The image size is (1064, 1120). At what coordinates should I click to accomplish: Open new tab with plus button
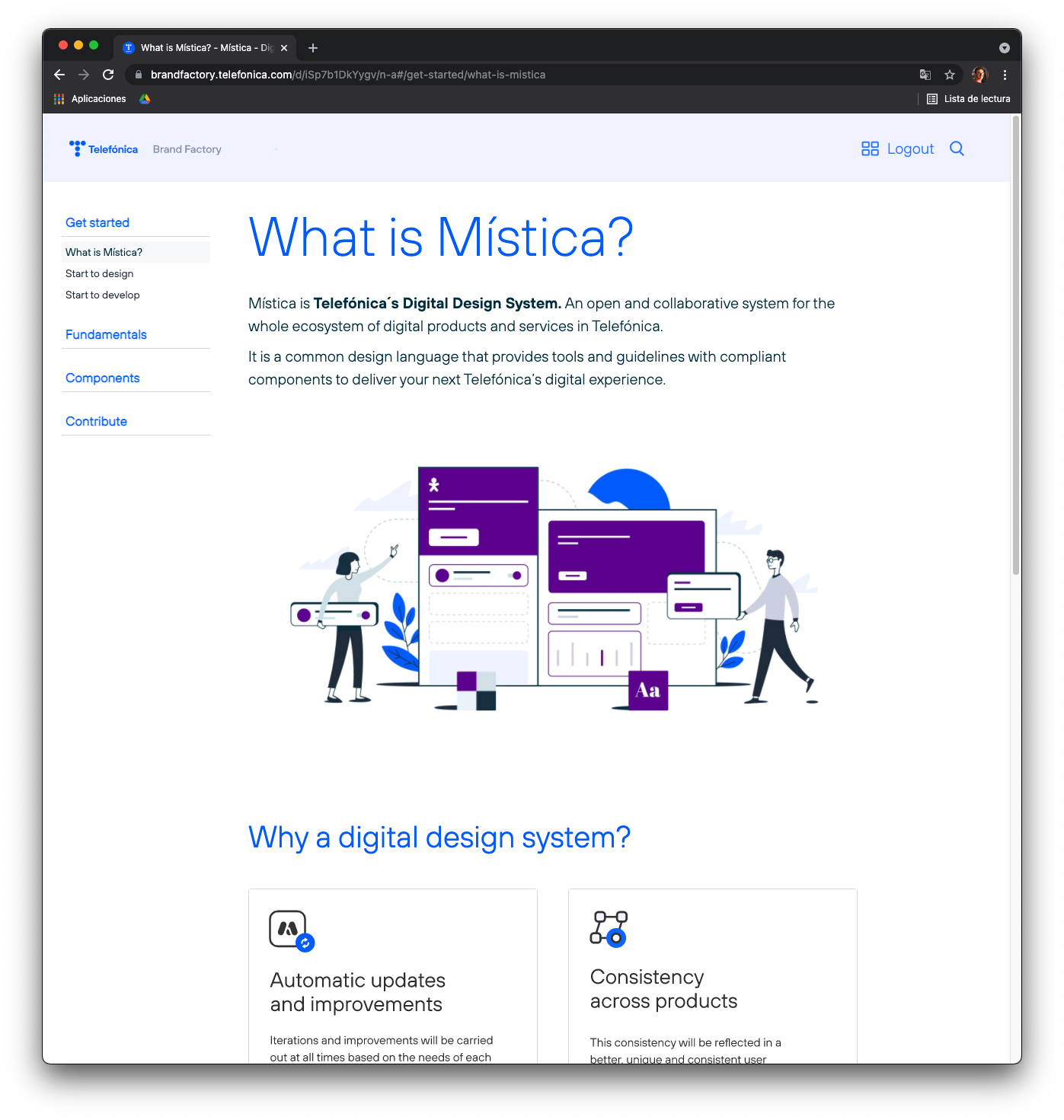point(313,48)
